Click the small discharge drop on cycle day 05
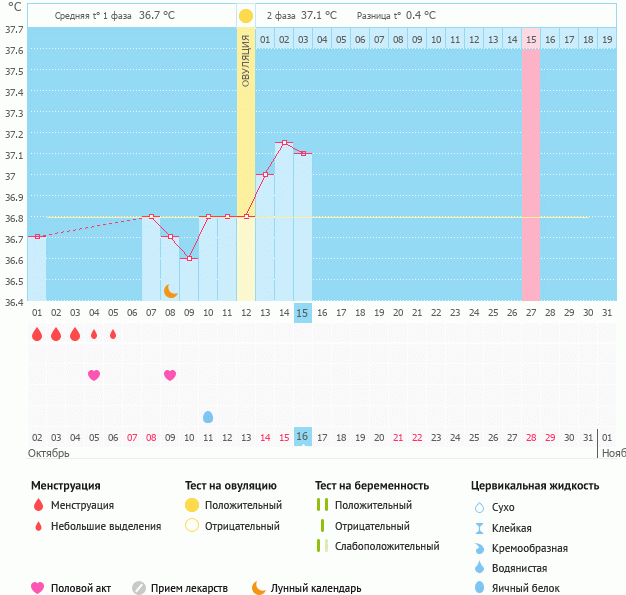 click(x=113, y=334)
